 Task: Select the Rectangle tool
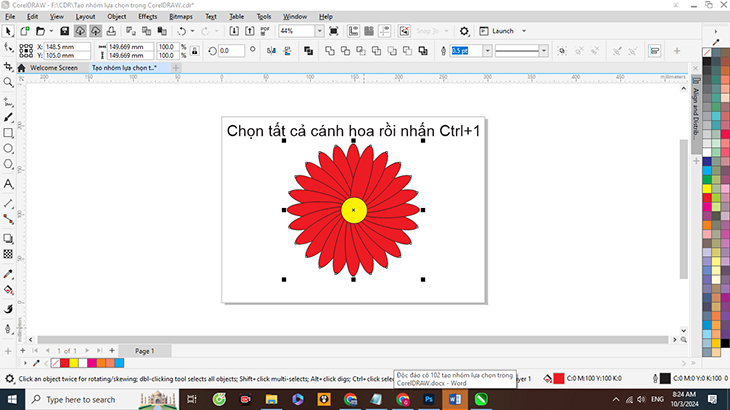[8, 133]
